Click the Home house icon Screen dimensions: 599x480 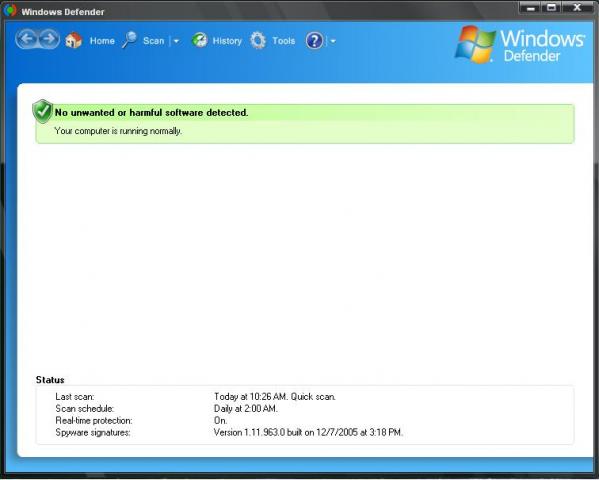point(73,41)
